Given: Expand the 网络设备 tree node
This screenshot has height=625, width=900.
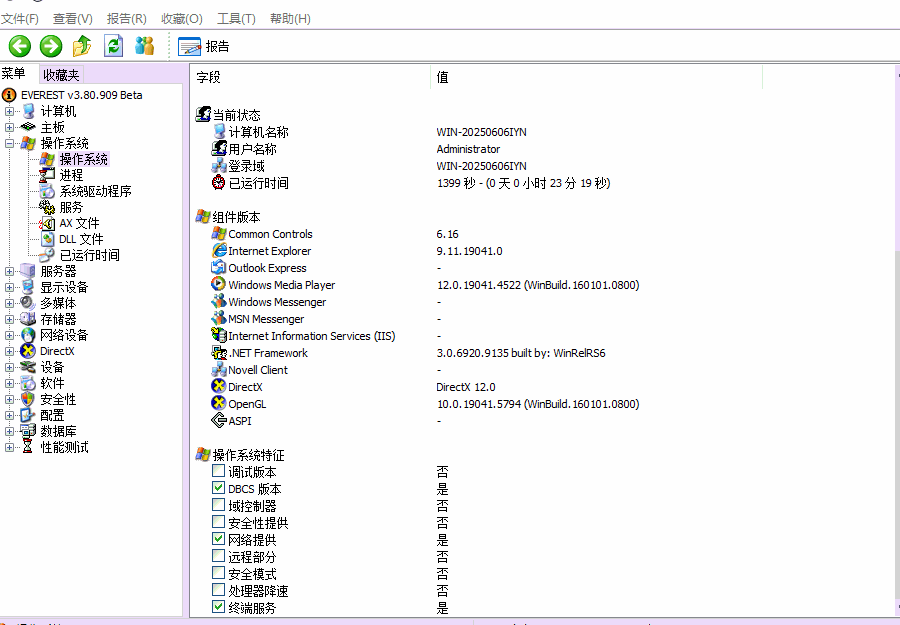Looking at the screenshot, I should point(8,334).
